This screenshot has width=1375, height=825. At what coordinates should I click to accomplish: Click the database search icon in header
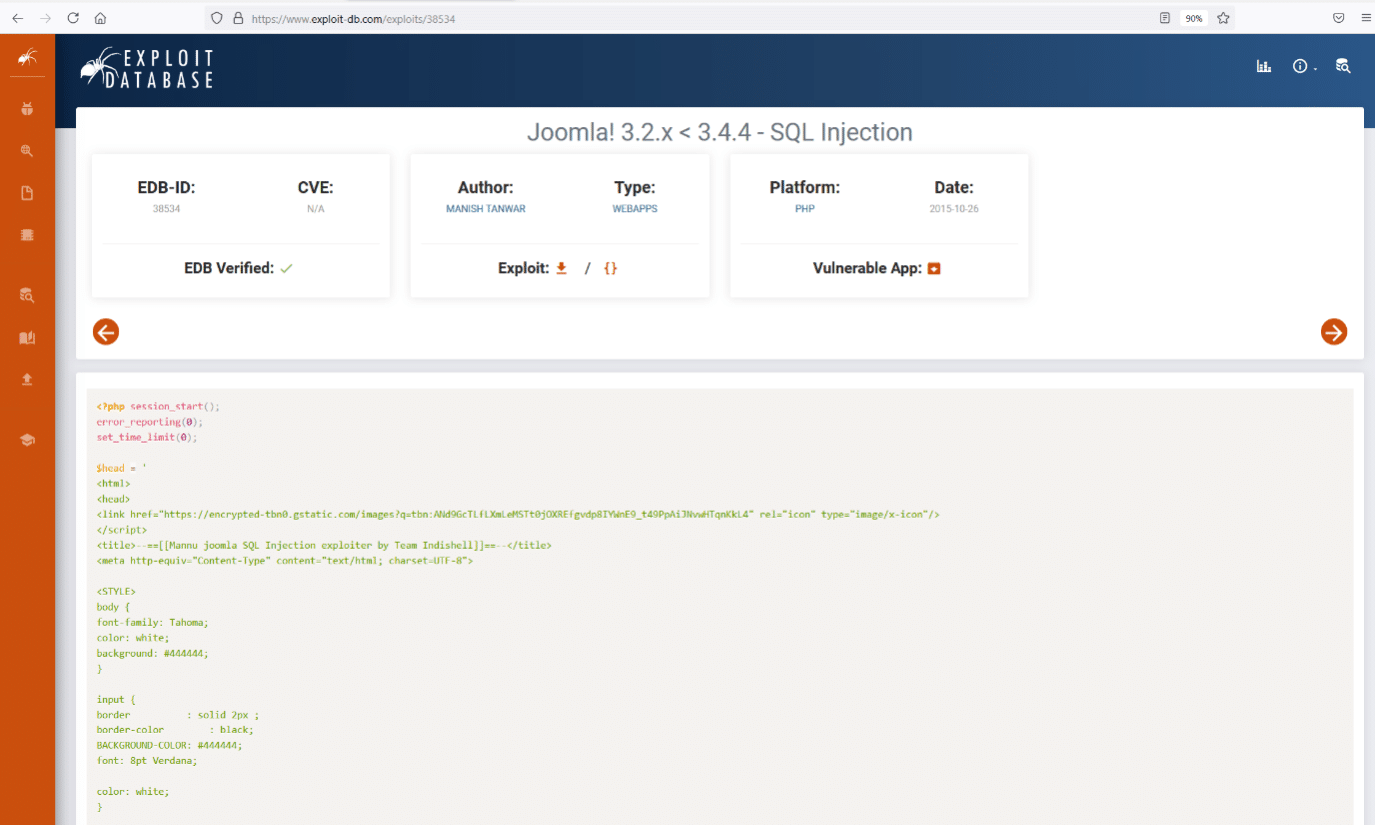pos(1343,66)
